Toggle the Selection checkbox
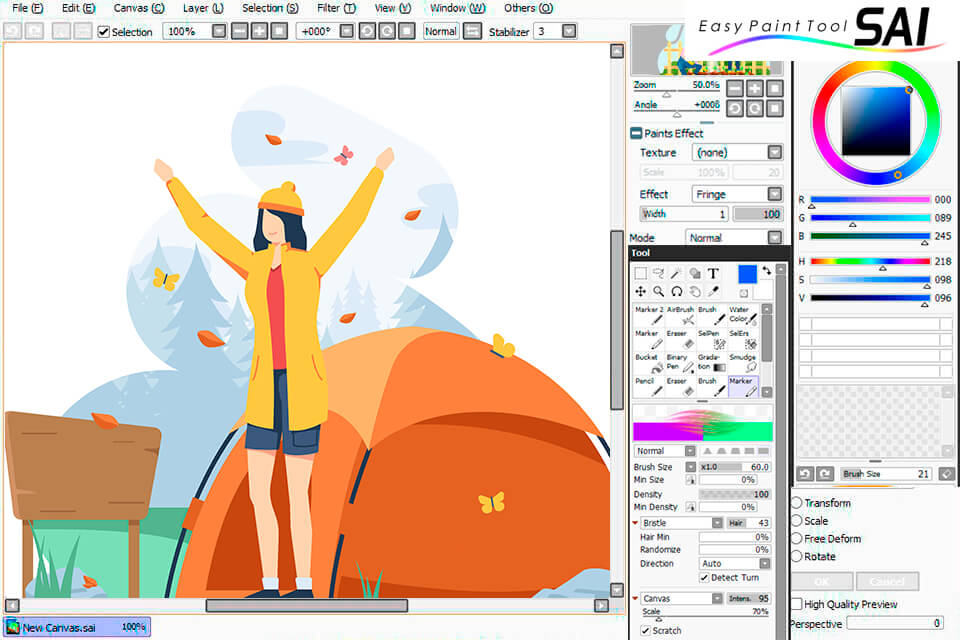960x640 pixels. 103,32
